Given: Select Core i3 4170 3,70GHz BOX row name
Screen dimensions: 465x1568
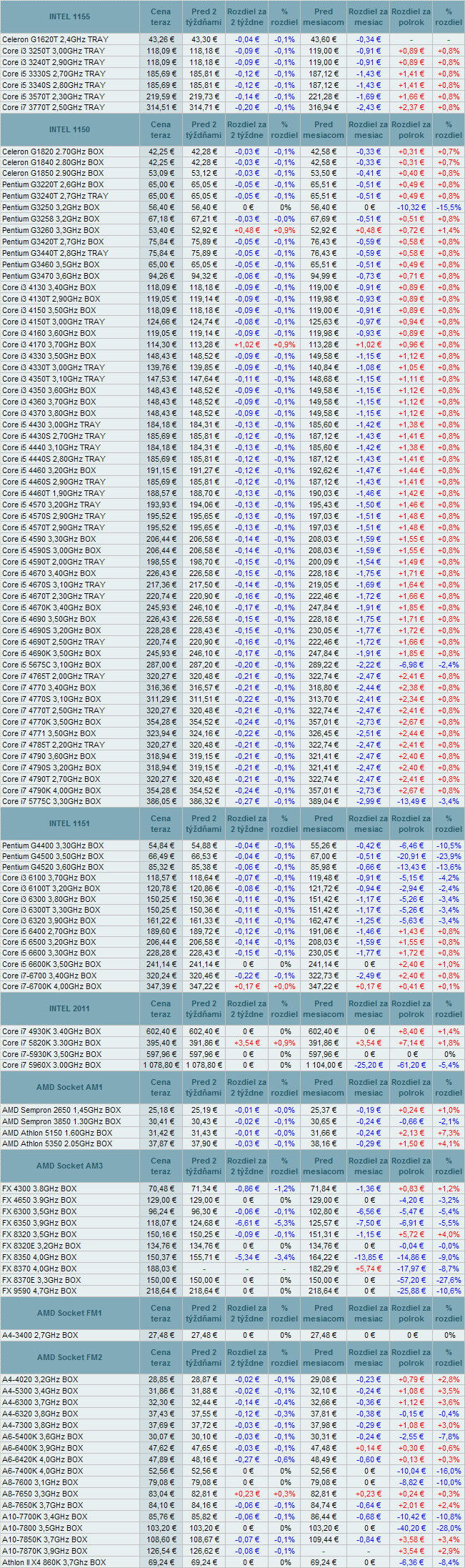Looking at the screenshot, I should (49, 344).
